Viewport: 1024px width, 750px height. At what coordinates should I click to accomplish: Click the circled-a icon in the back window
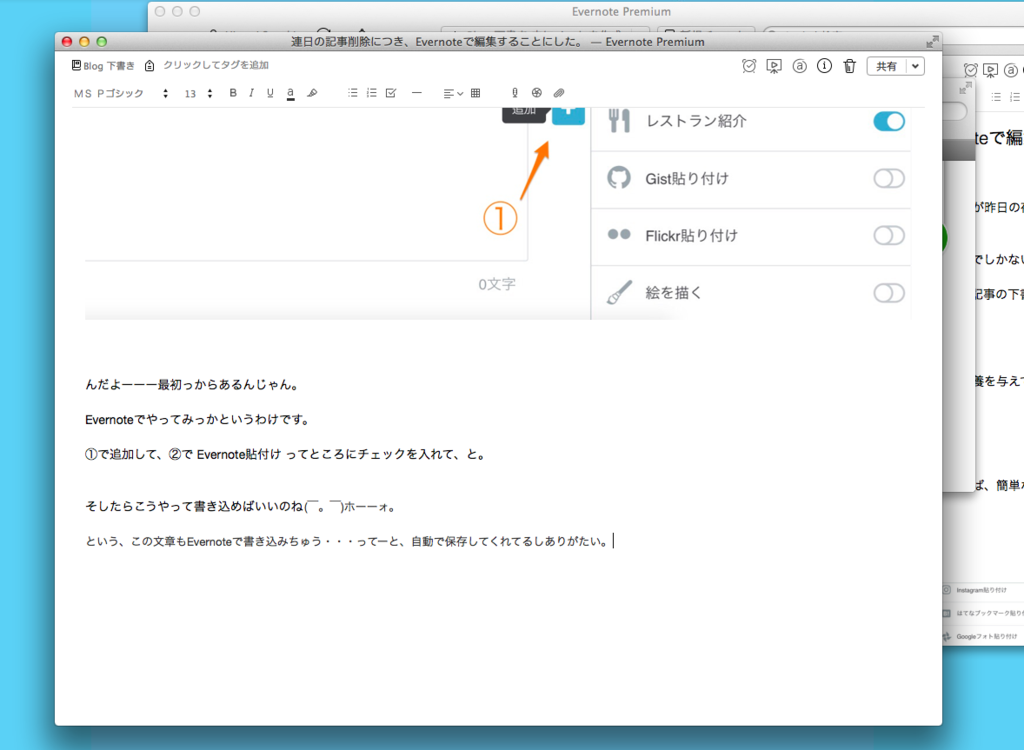coord(1010,70)
